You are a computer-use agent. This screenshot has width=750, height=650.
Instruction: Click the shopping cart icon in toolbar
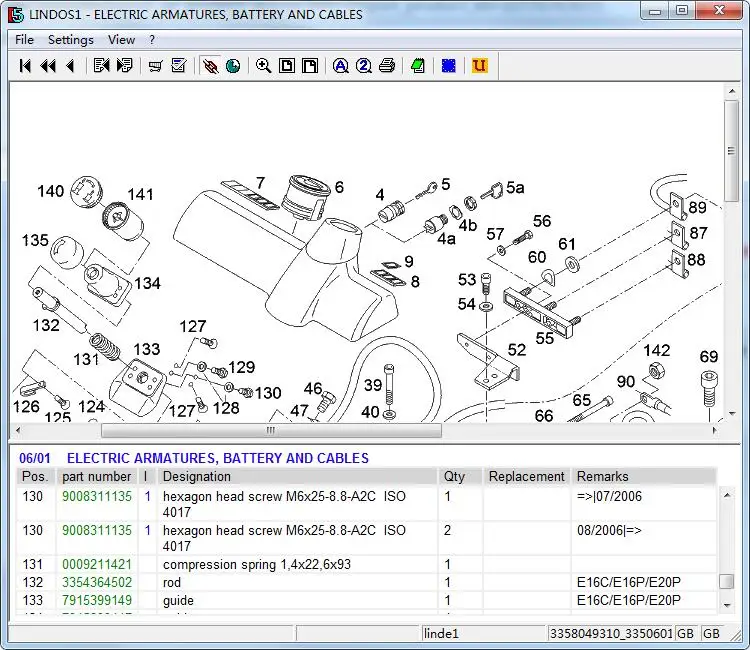tap(155, 66)
